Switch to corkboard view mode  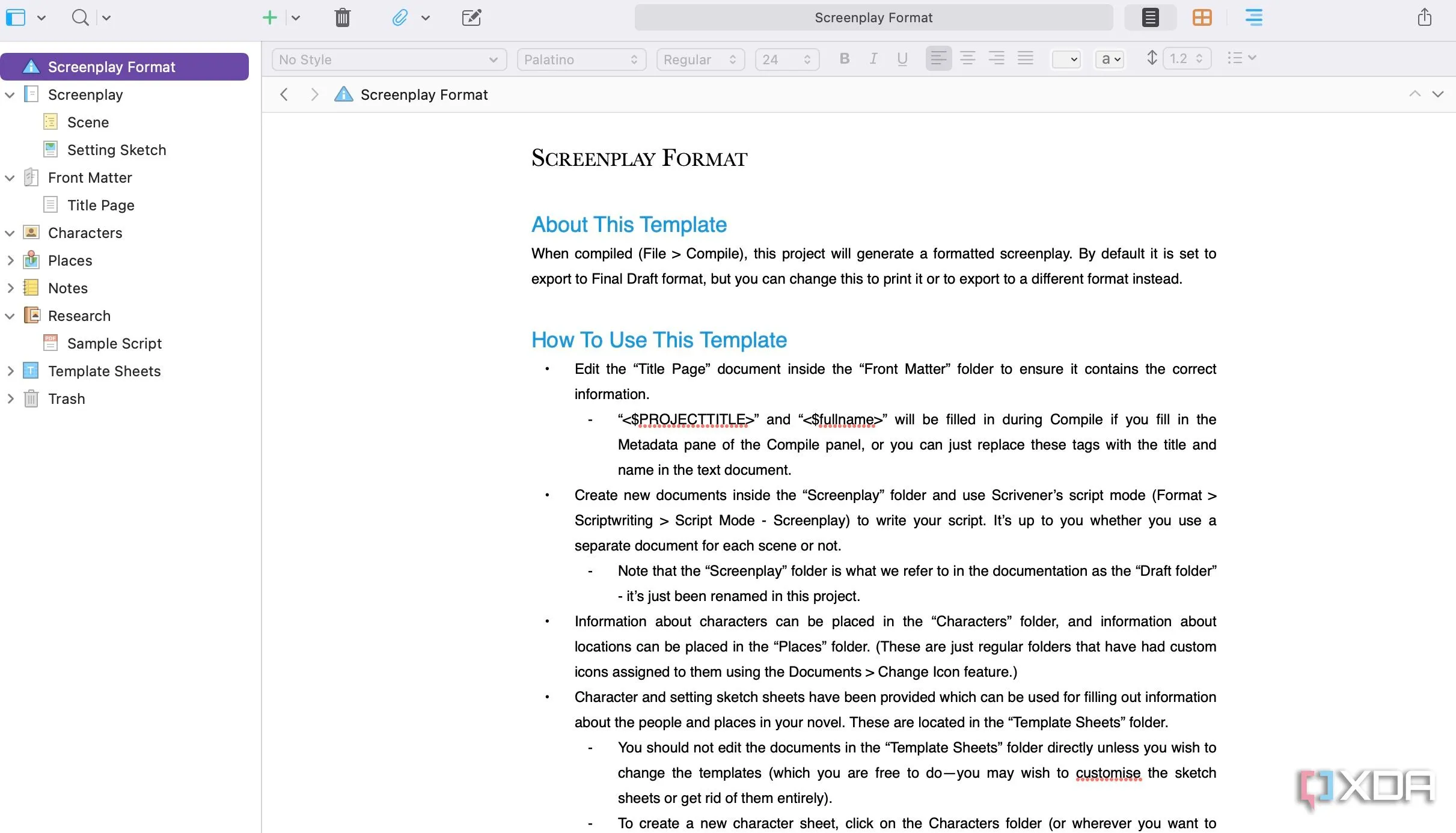[x=1202, y=17]
